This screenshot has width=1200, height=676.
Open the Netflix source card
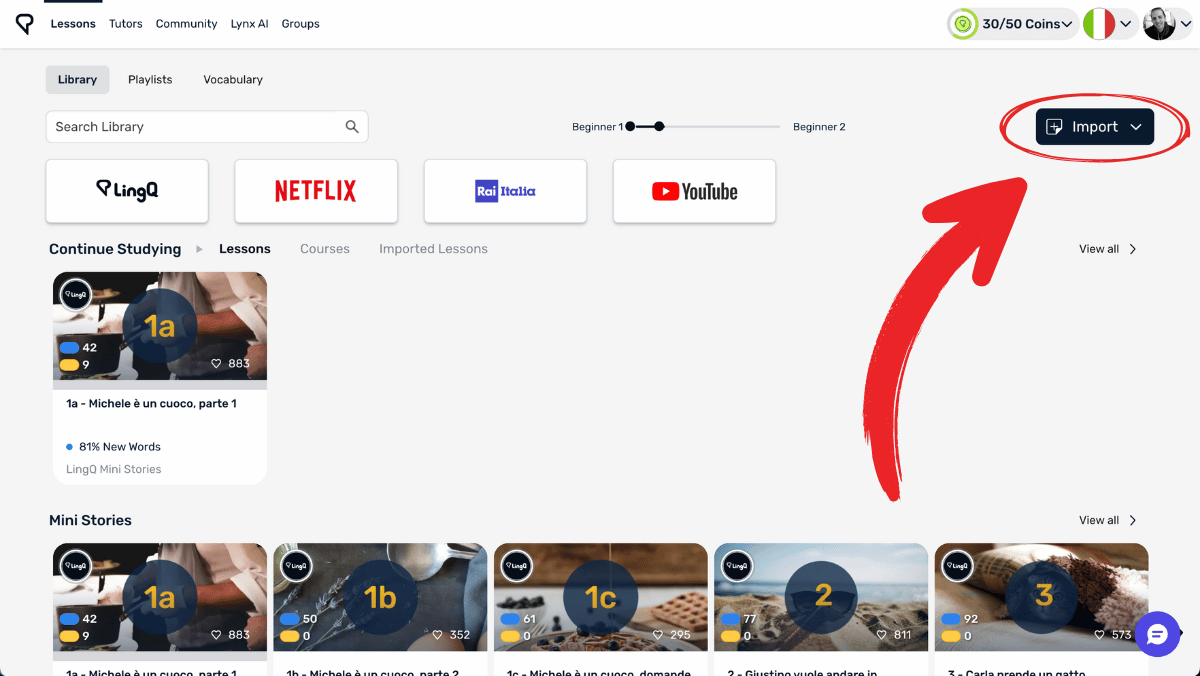click(316, 191)
